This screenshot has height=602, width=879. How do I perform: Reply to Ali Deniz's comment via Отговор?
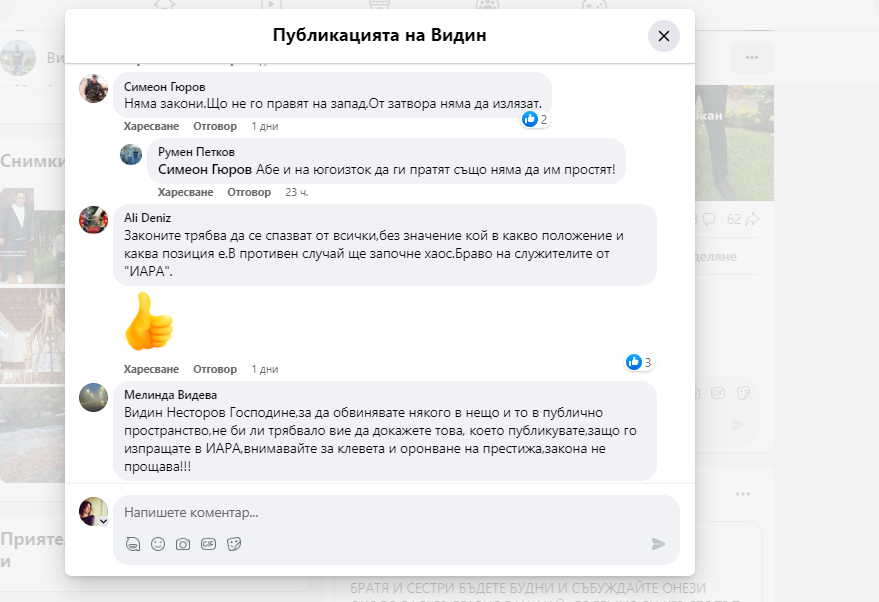click(215, 369)
